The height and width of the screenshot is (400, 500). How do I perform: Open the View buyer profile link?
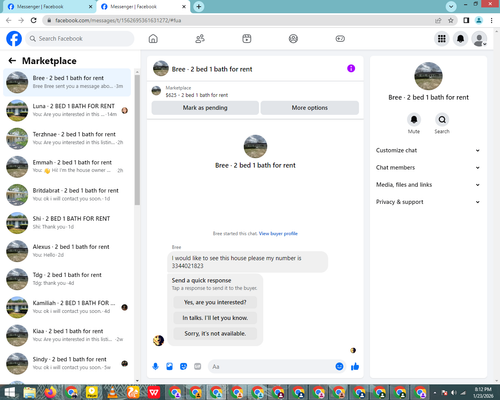click(278, 233)
